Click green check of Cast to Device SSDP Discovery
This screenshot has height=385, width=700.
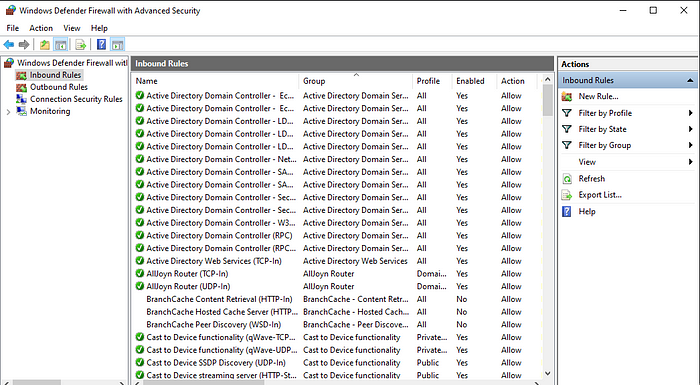pos(140,363)
